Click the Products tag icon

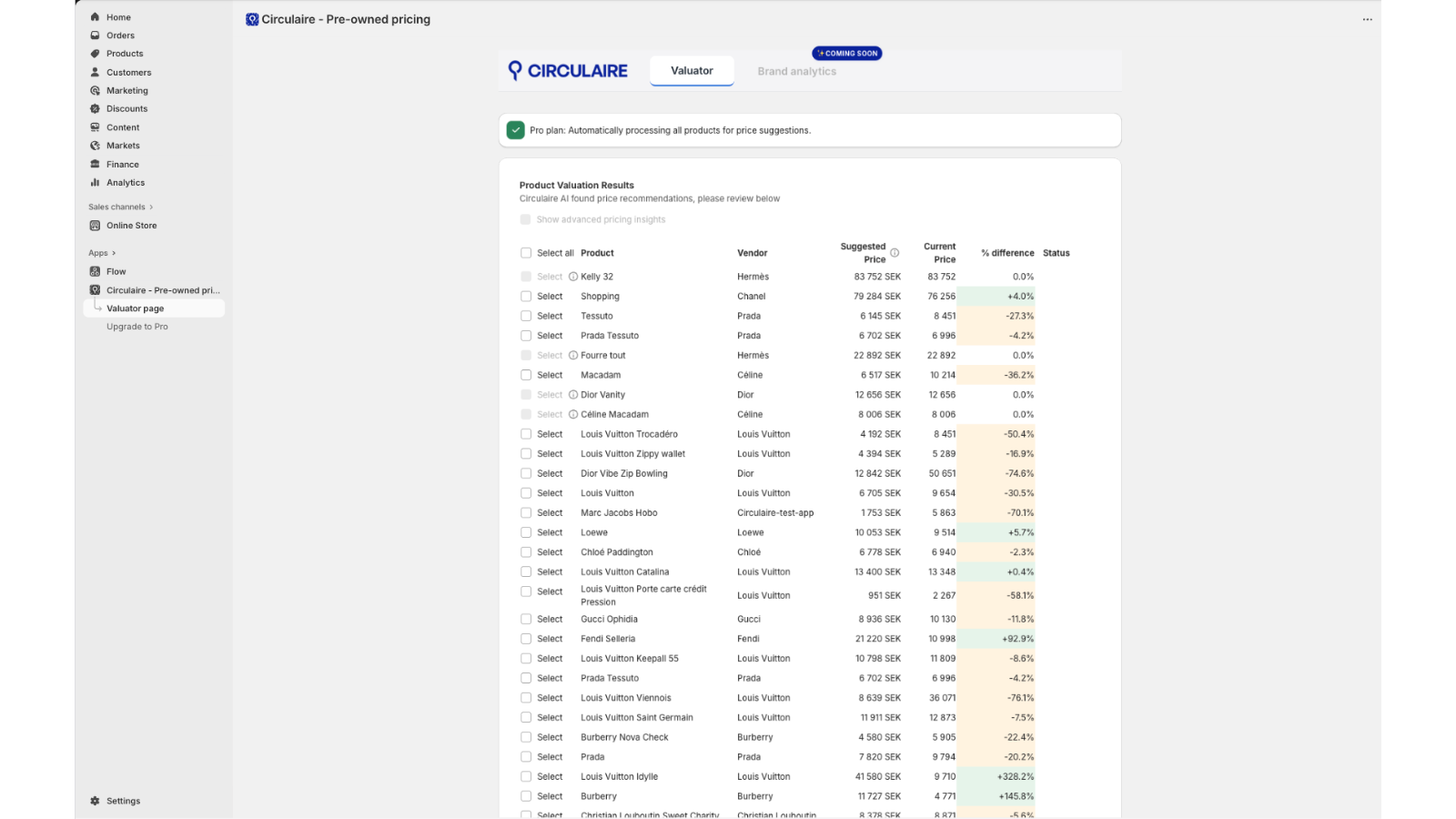coord(95,54)
